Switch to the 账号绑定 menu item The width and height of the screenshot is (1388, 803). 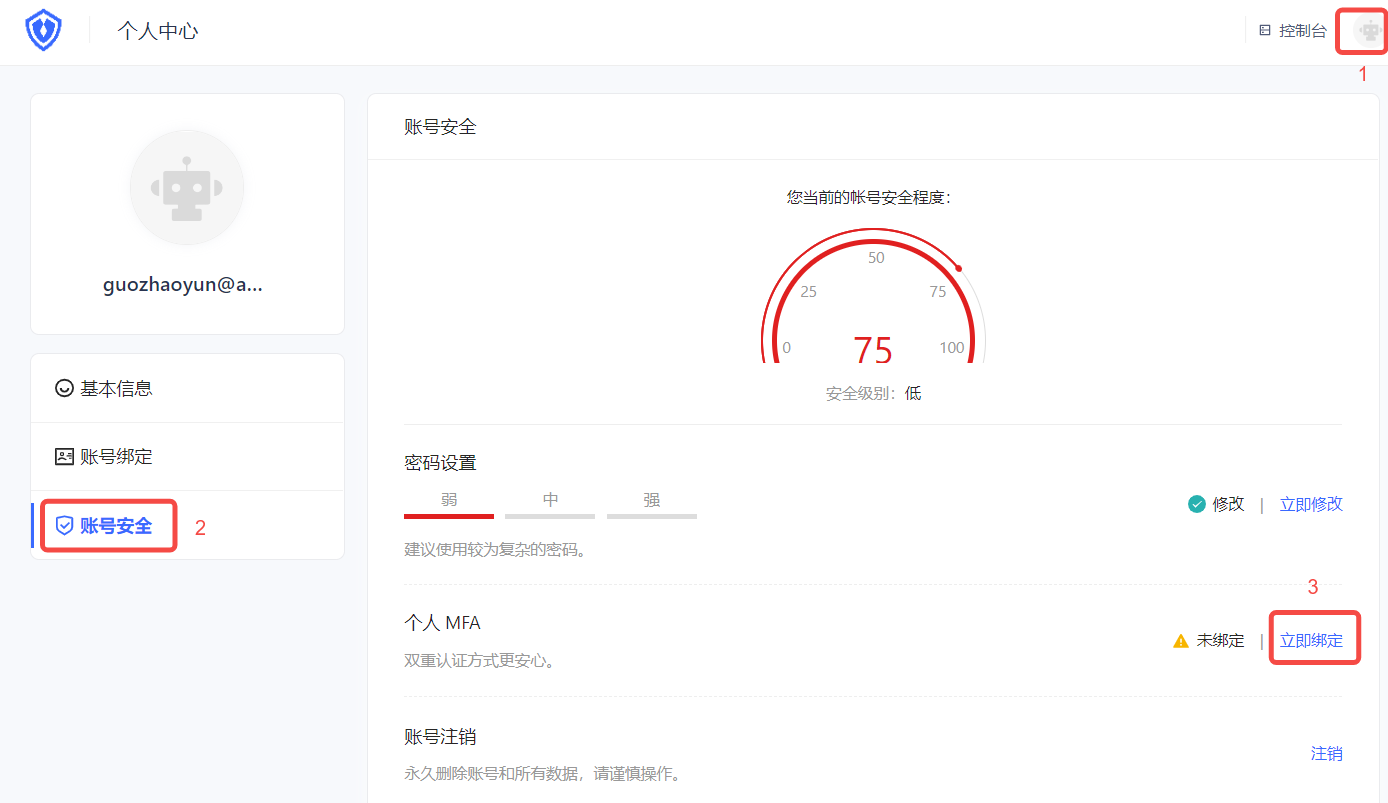tap(116, 457)
